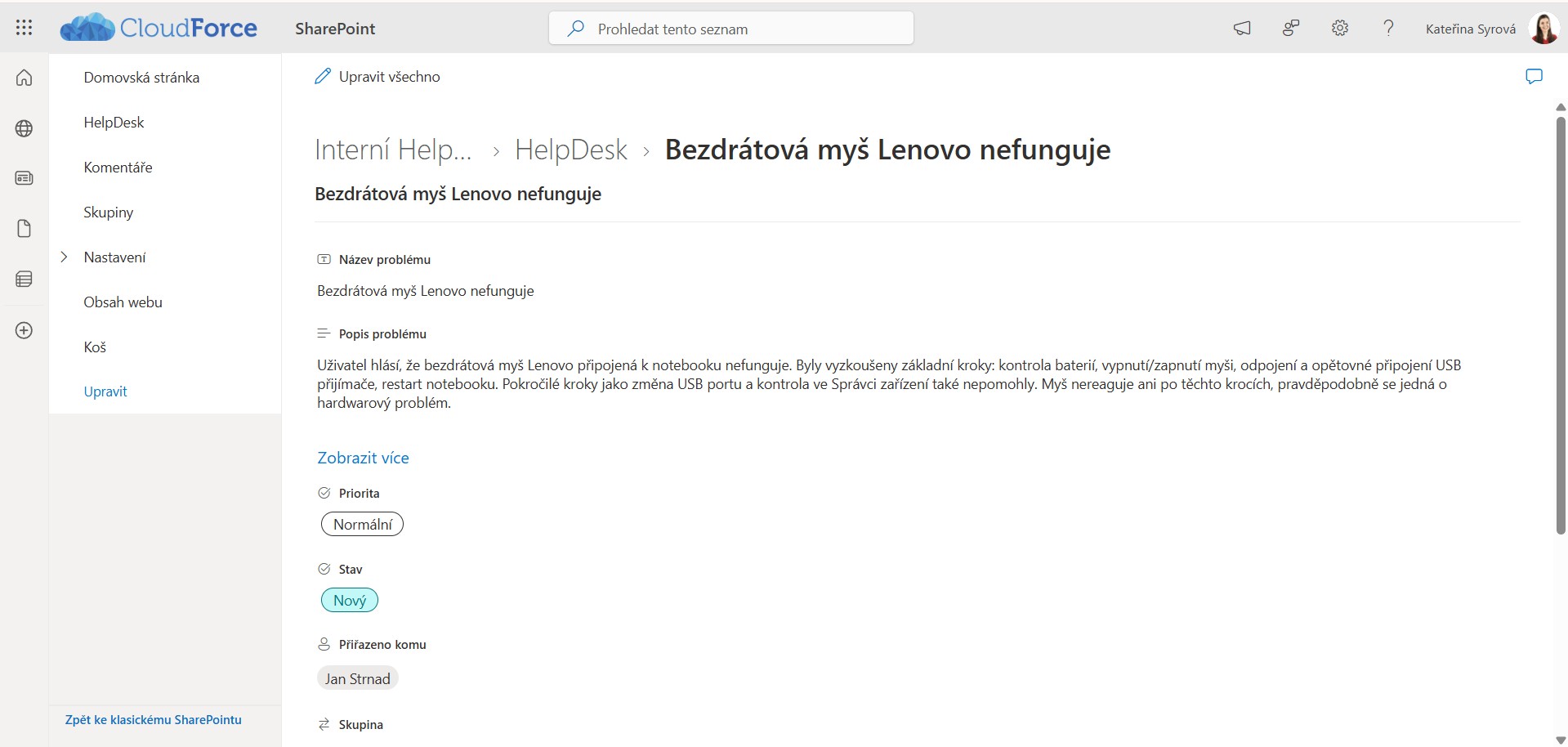Click Upravit všechno to edit the item
1568x747 pixels.
[x=377, y=76]
